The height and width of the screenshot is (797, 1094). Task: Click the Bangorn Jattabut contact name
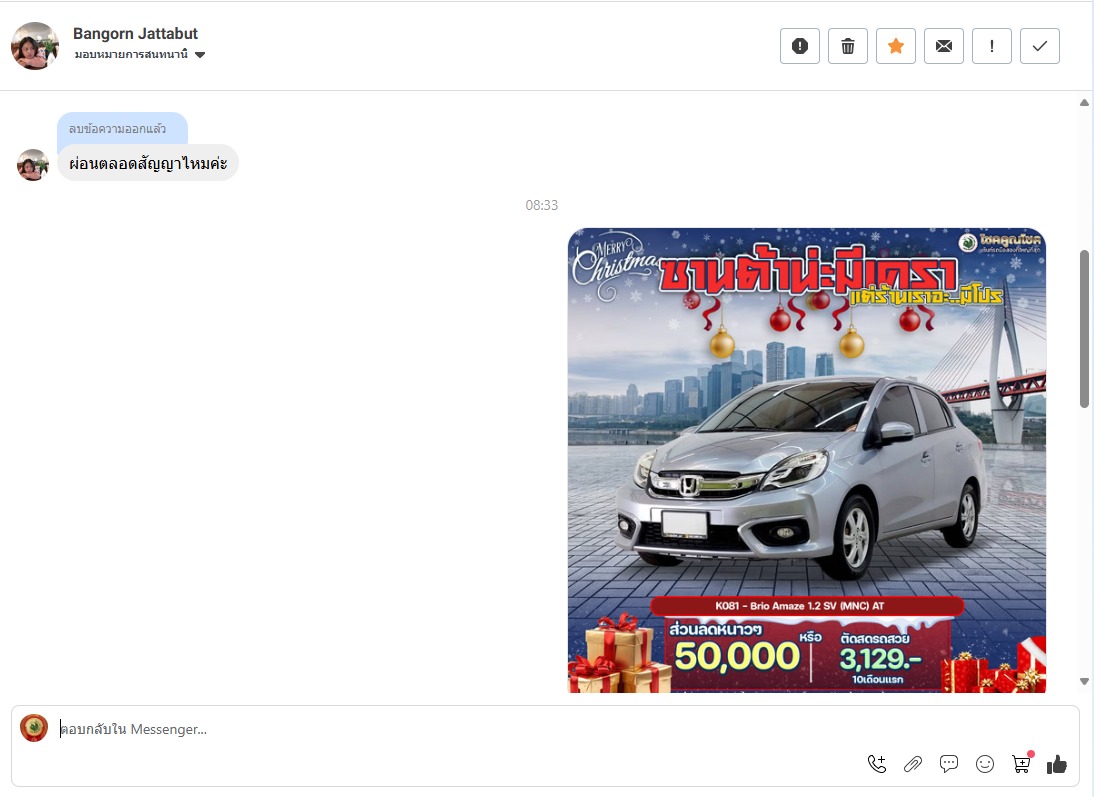[135, 33]
